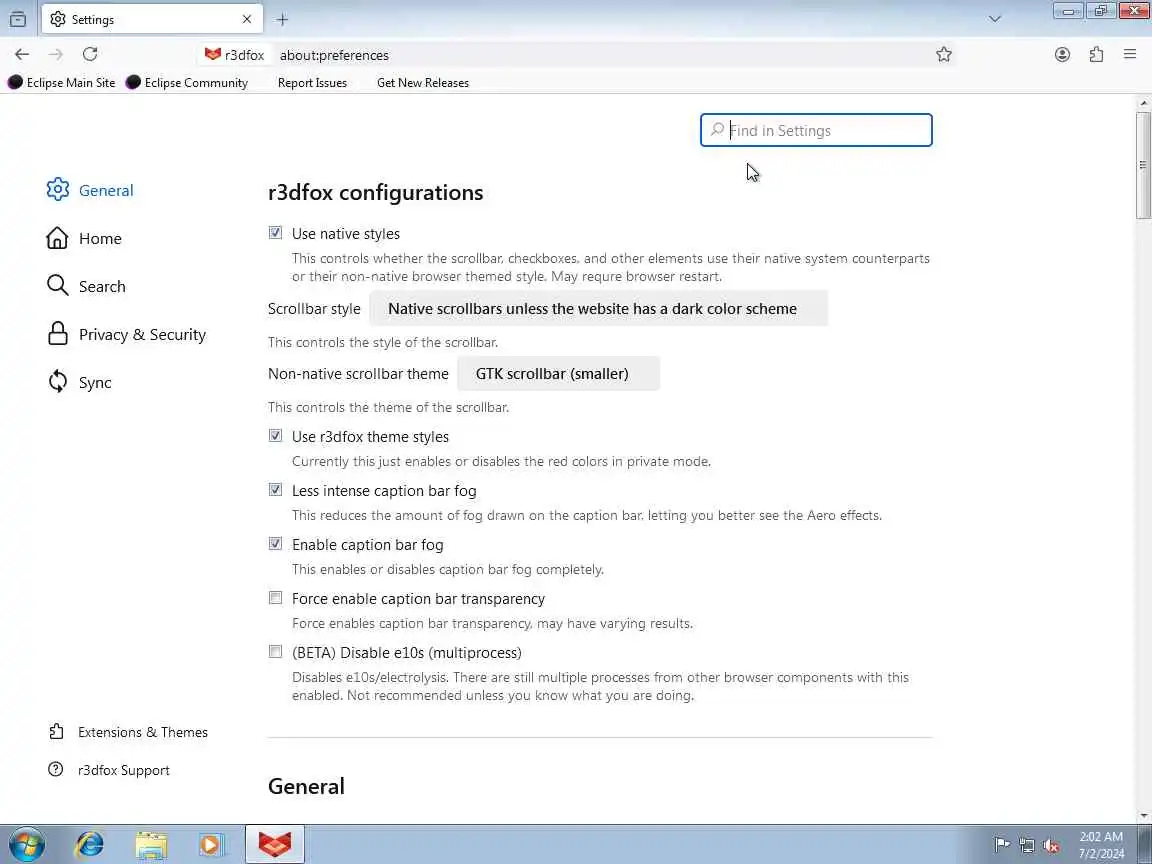
Task: Open the account profile icon in toolbar
Action: (x=1062, y=54)
